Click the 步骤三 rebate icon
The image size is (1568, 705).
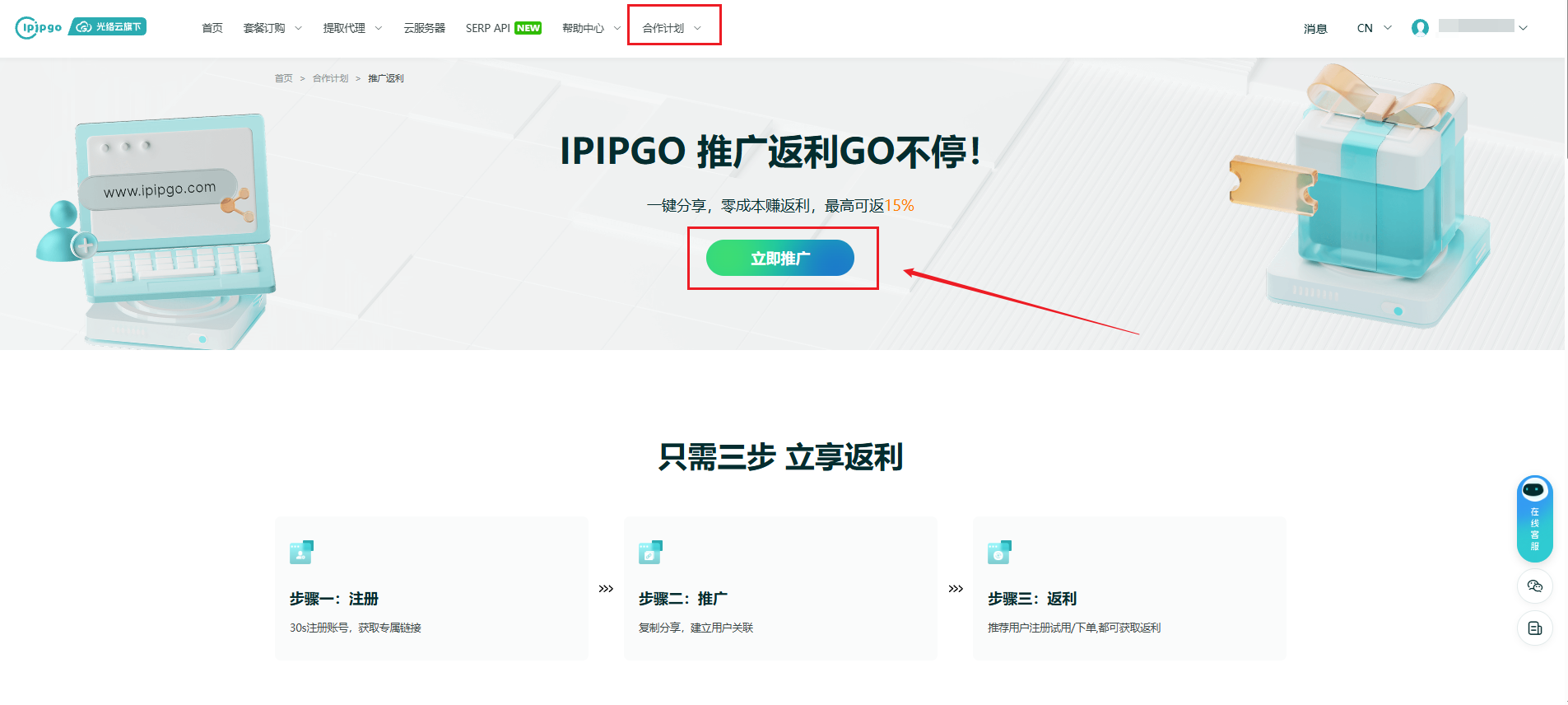(999, 552)
